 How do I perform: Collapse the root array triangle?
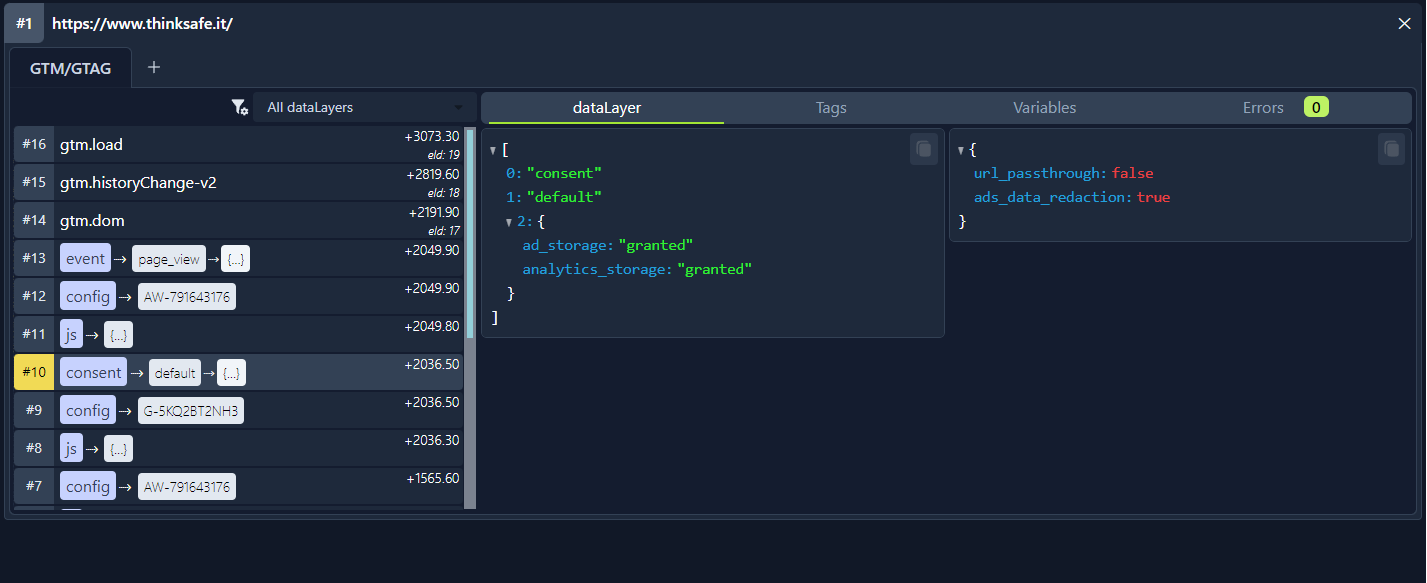pyautogui.click(x=492, y=150)
